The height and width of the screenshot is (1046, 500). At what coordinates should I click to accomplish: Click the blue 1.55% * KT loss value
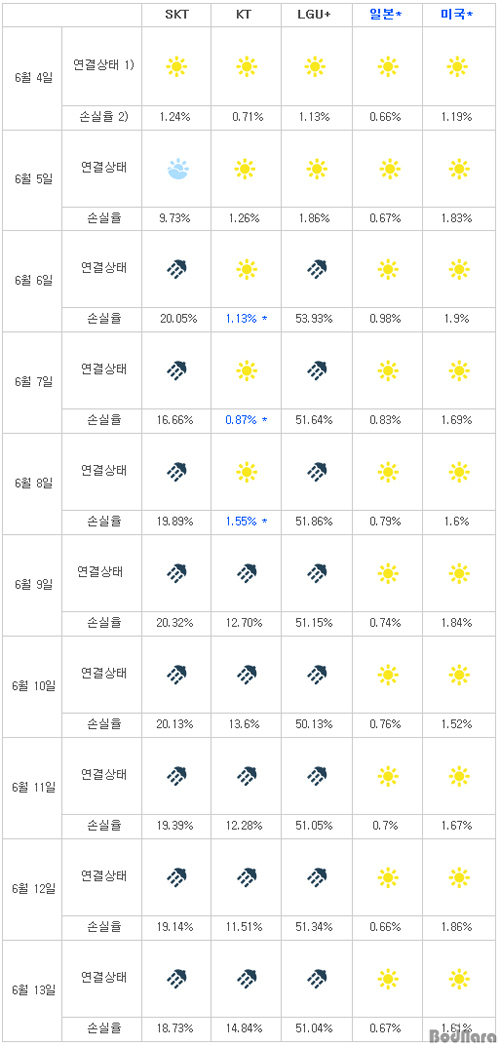pyautogui.click(x=246, y=521)
